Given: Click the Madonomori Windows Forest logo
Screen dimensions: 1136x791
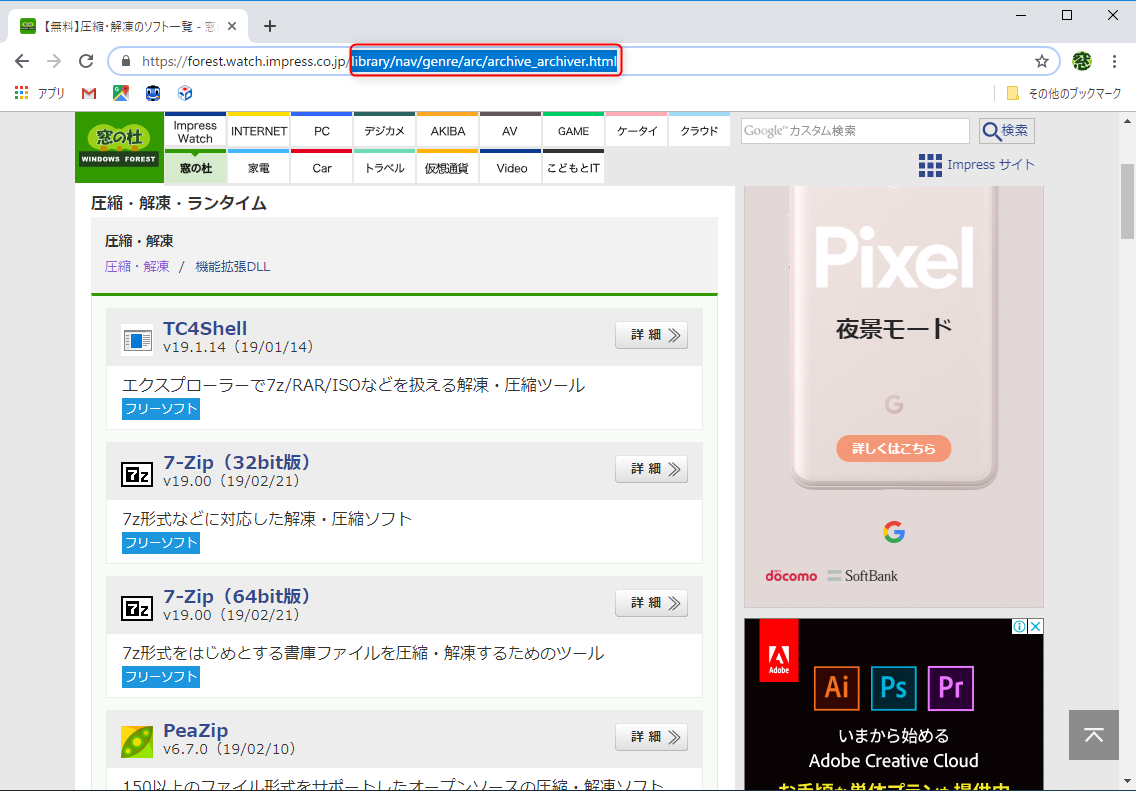Looking at the screenshot, I should pos(119,147).
